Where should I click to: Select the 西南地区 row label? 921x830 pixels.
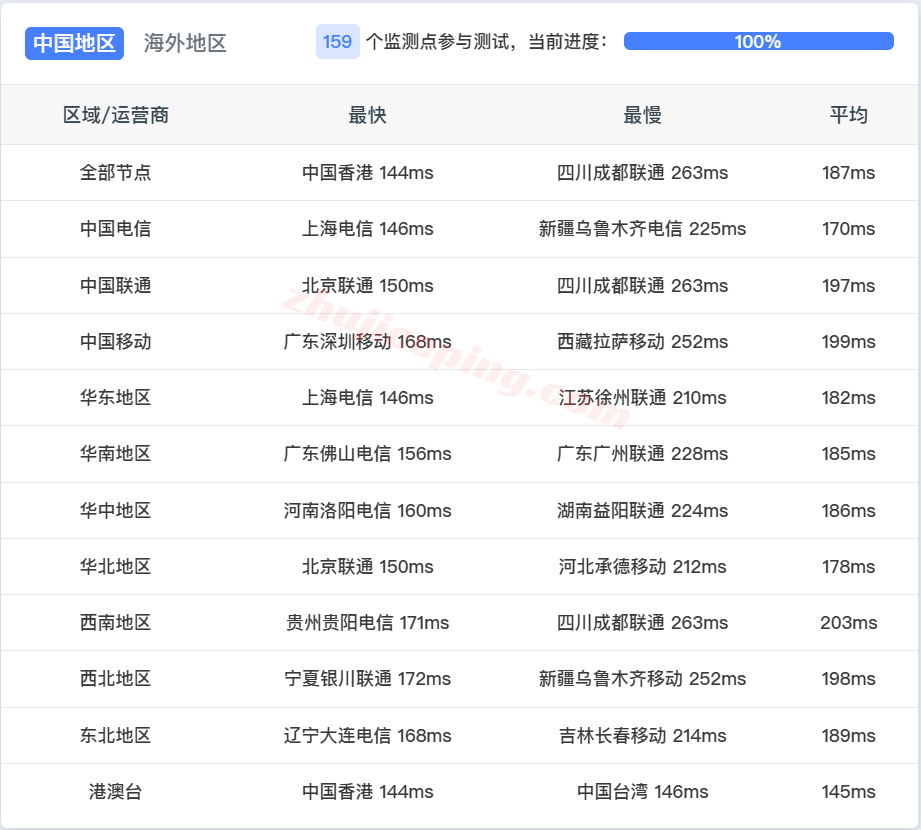pyautogui.click(x=116, y=623)
